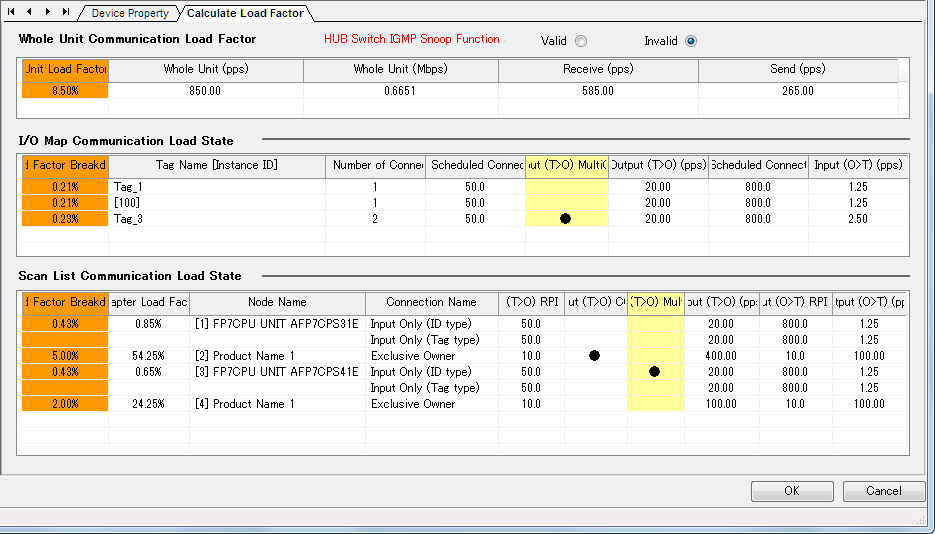Screen dimensions: 935x534
Task: Click multicast dot in FP7CPU AFP7CPS41E row
Action: click(654, 371)
